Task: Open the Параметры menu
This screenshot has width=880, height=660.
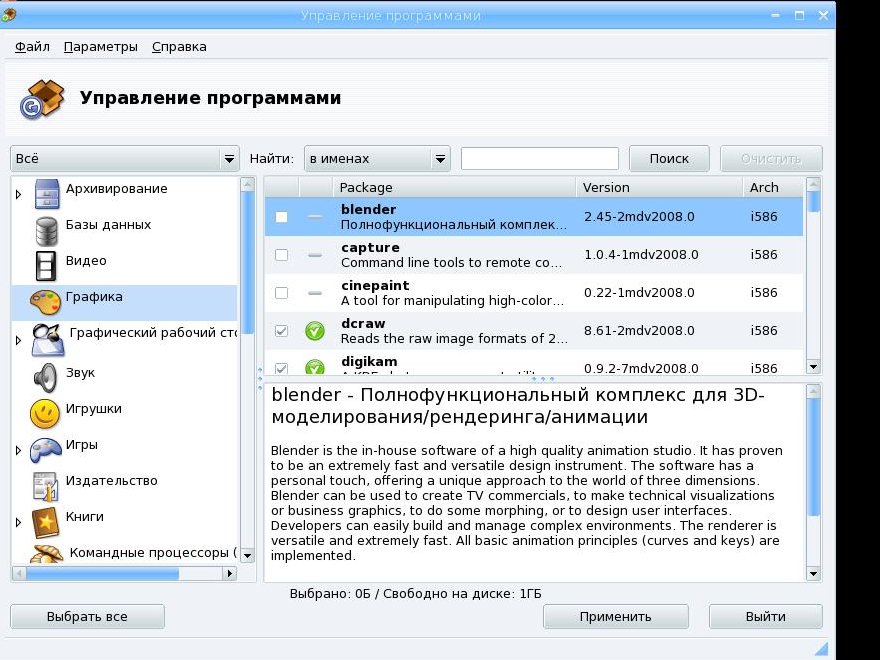Action: 100,47
